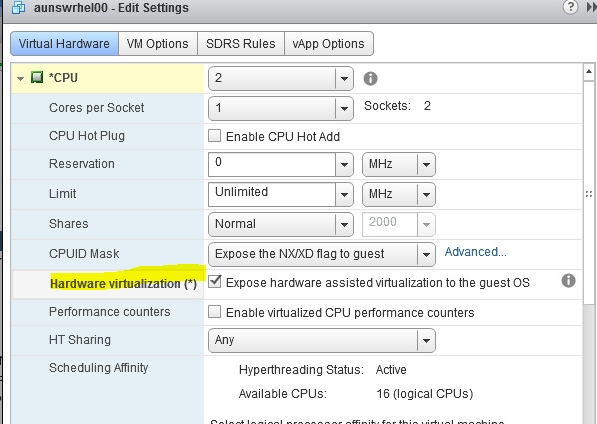Open the Reservation value dropdown arrow
The image size is (597, 424).
tap(344, 164)
